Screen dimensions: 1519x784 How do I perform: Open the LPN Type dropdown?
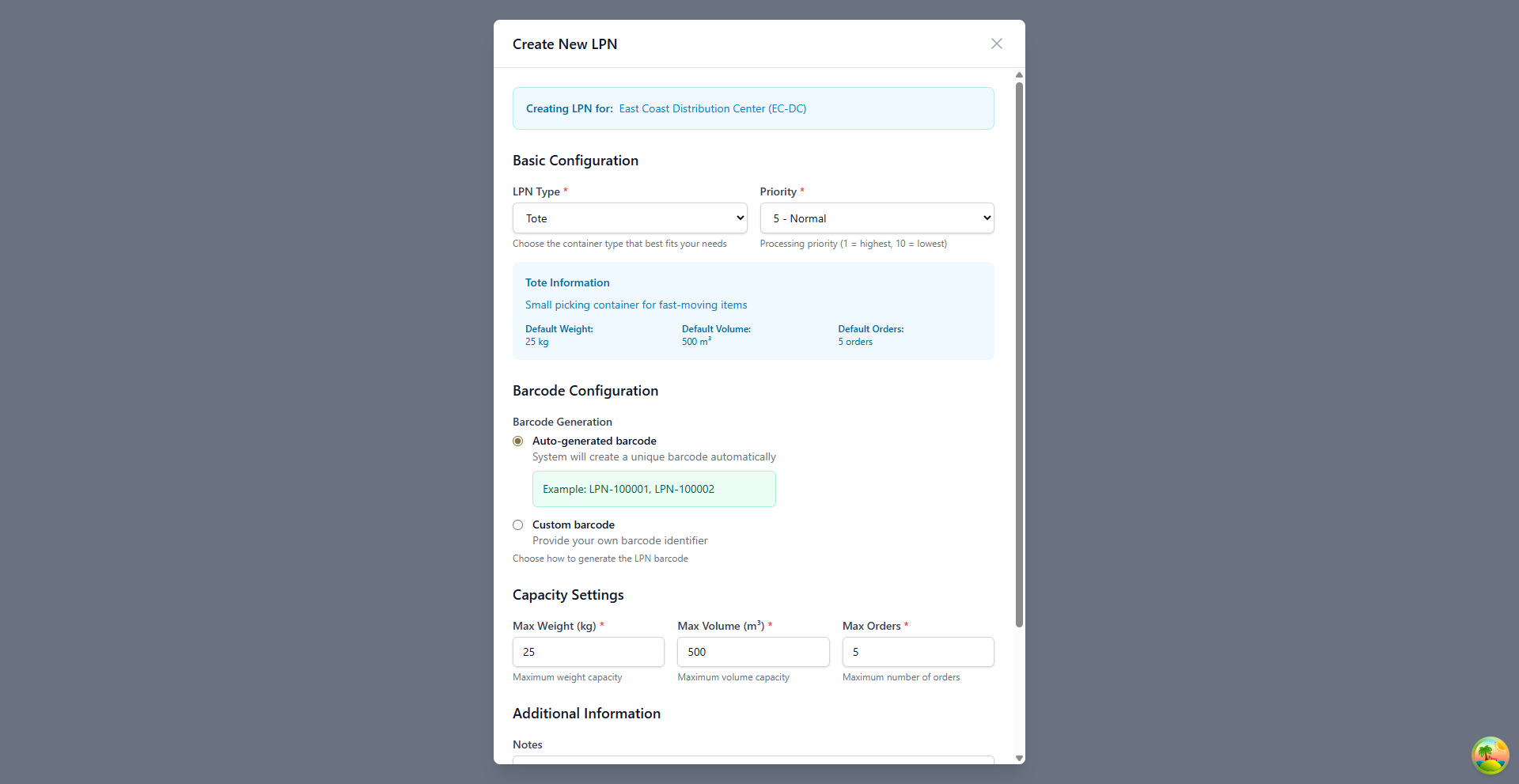(x=629, y=218)
